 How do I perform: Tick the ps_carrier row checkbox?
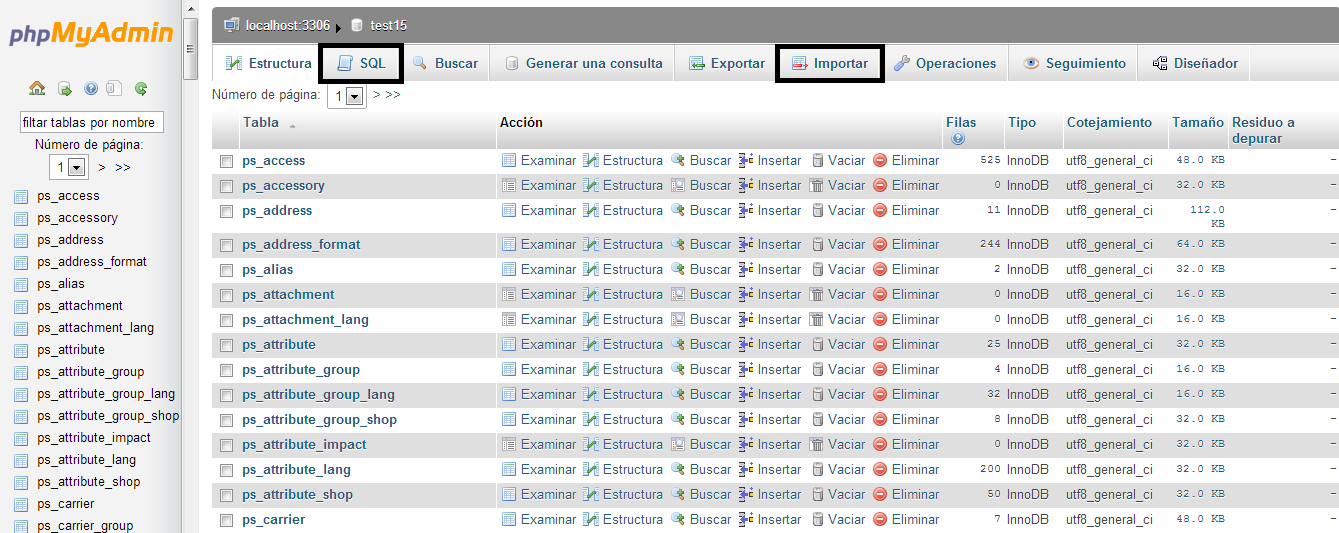click(x=226, y=520)
